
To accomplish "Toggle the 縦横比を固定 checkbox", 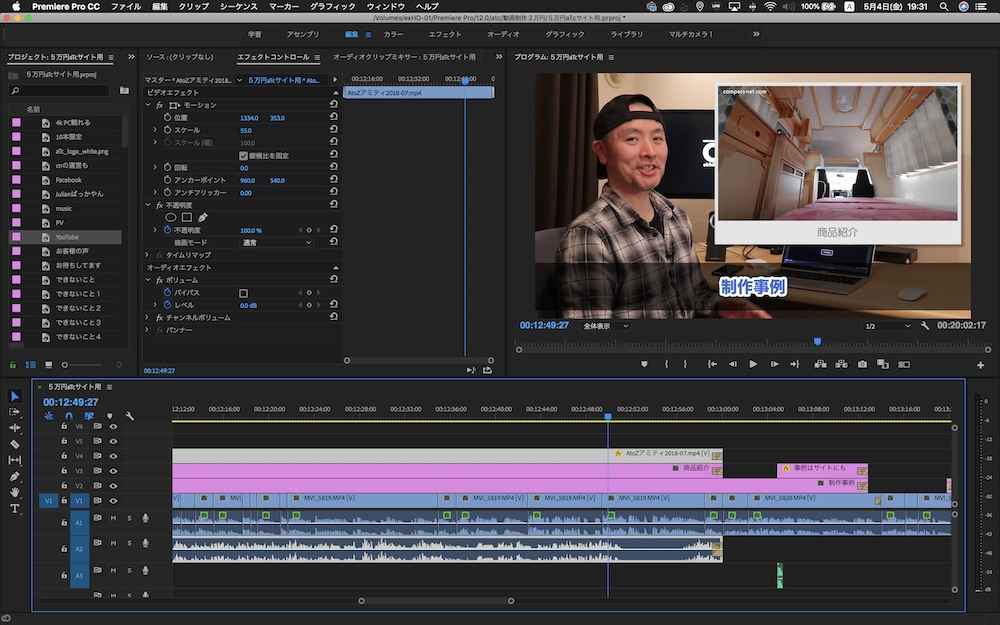I will tap(243, 155).
